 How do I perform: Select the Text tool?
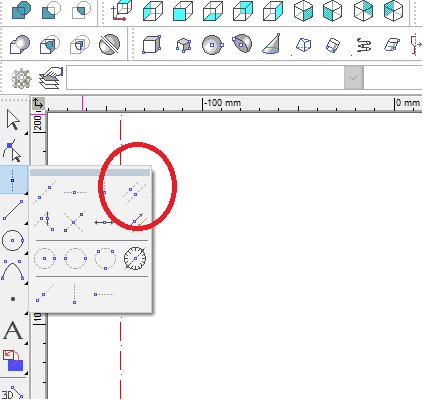(13, 330)
